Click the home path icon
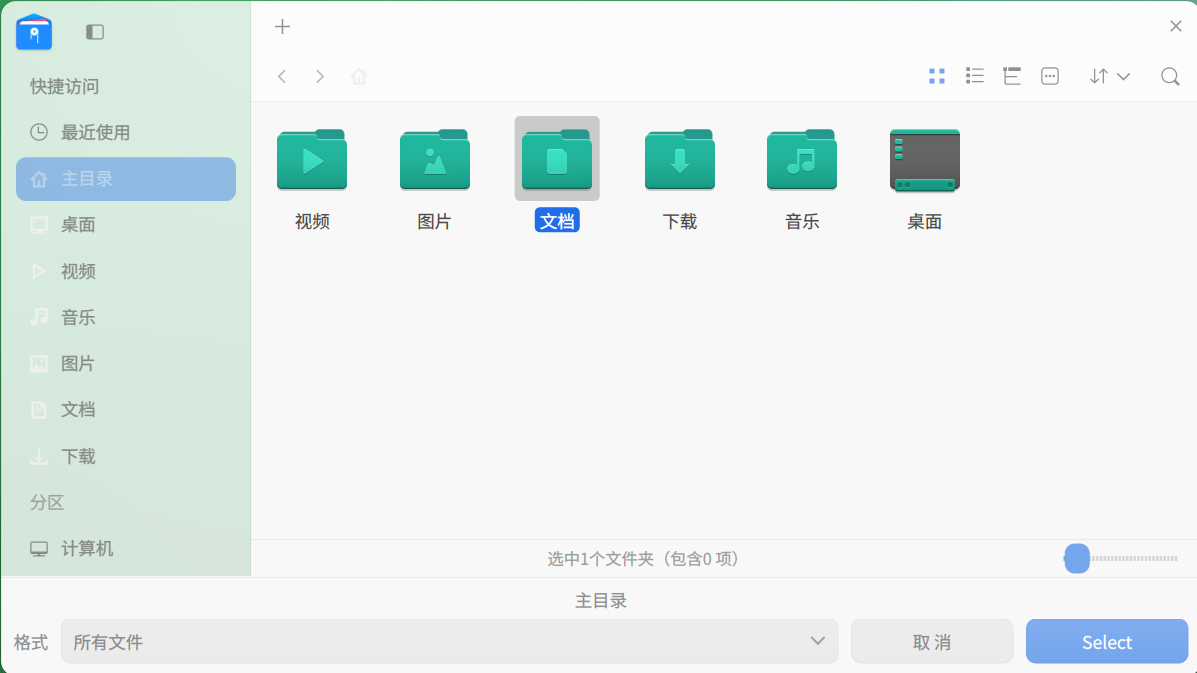 coord(359,76)
